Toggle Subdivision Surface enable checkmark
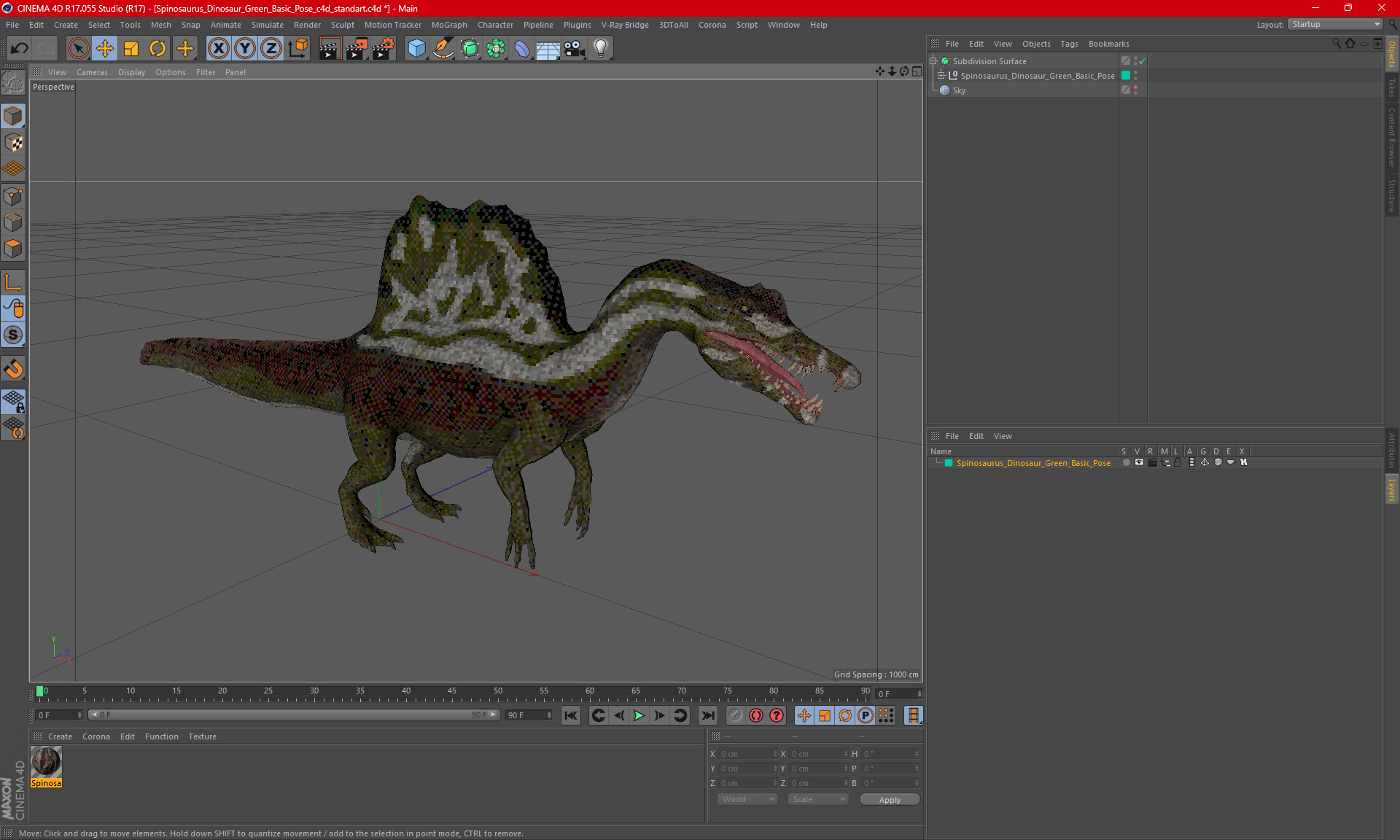The image size is (1400, 840). (x=1143, y=61)
